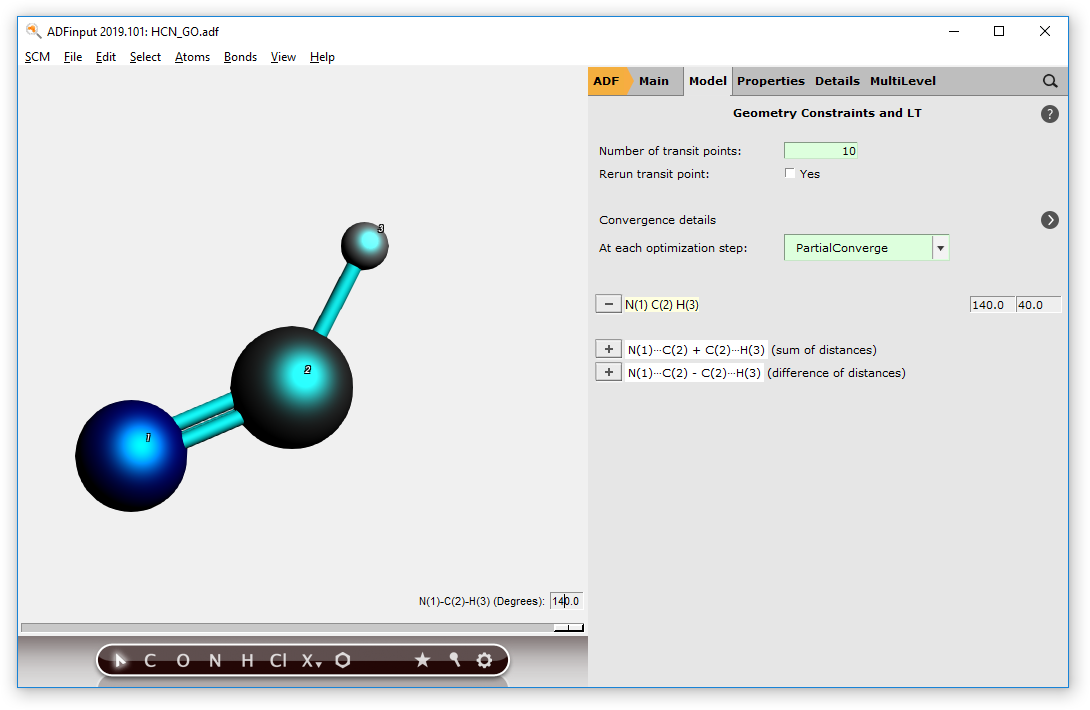Remove the N(1) C(2) H(3) constraint
The height and width of the screenshot is (710, 1090).
click(x=608, y=304)
